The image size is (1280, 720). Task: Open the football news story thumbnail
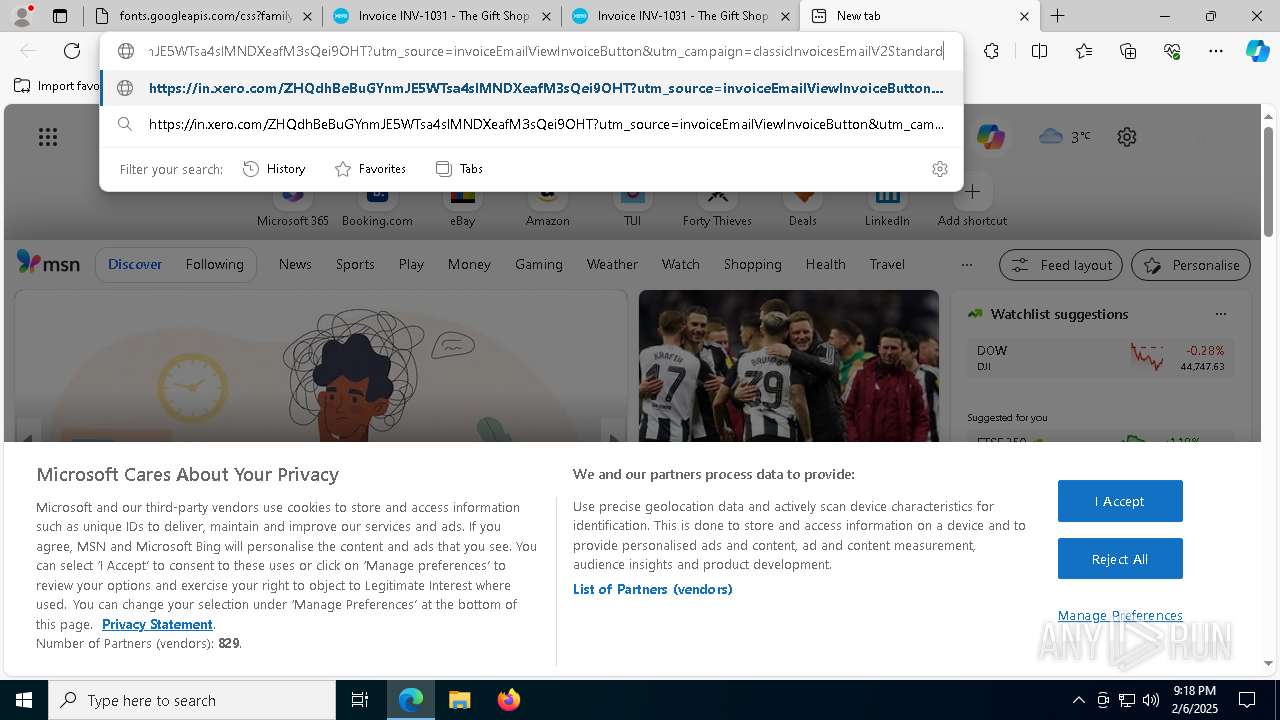(x=788, y=366)
